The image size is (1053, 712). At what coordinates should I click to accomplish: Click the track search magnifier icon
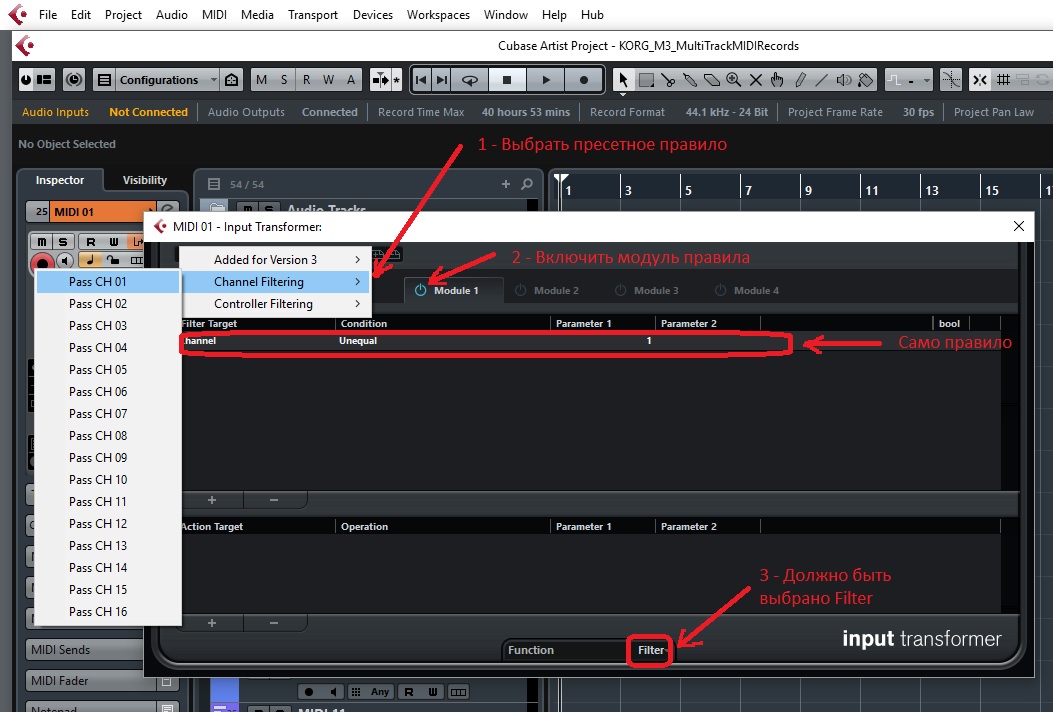click(527, 183)
